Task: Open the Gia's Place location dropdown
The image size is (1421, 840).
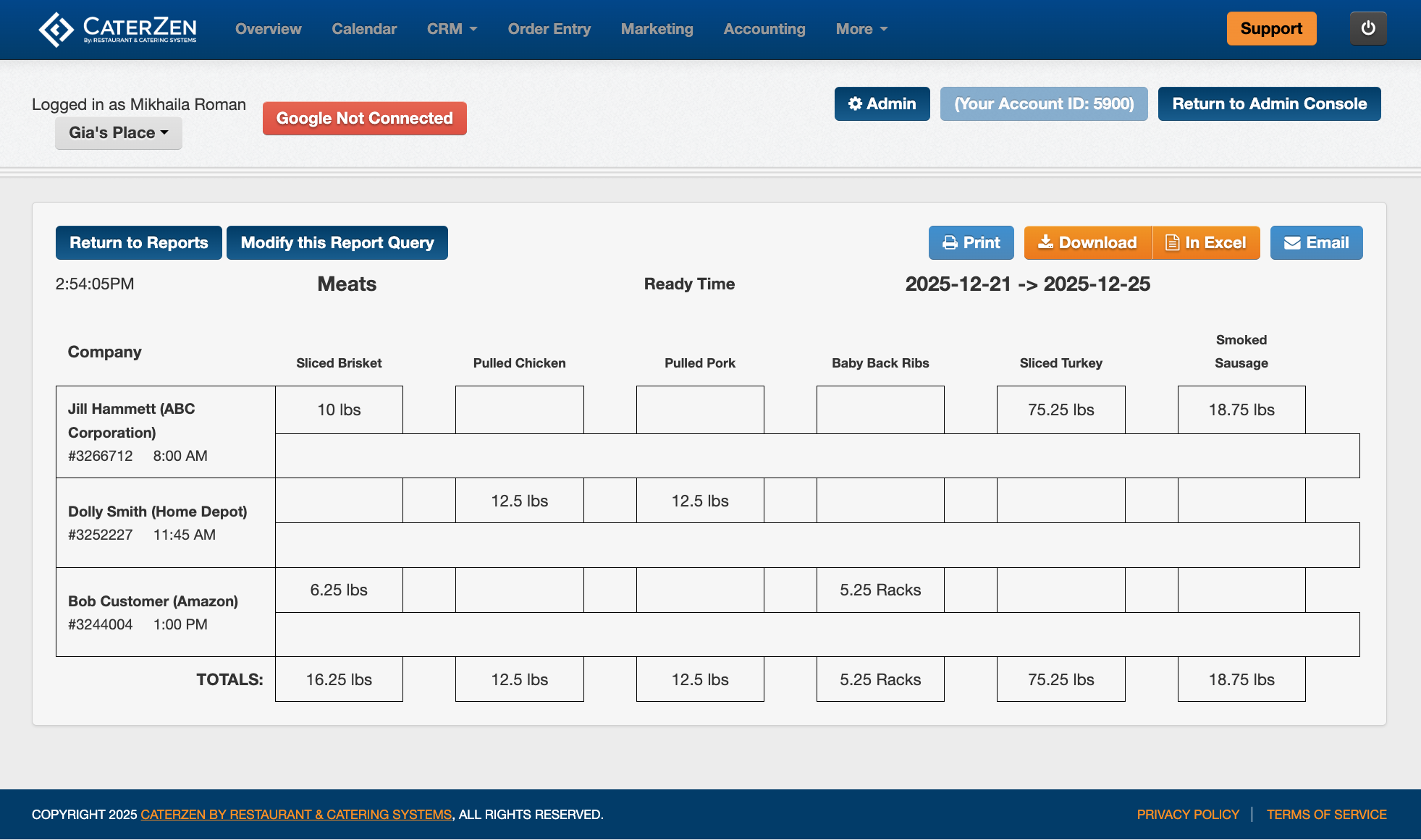Action: coord(119,133)
